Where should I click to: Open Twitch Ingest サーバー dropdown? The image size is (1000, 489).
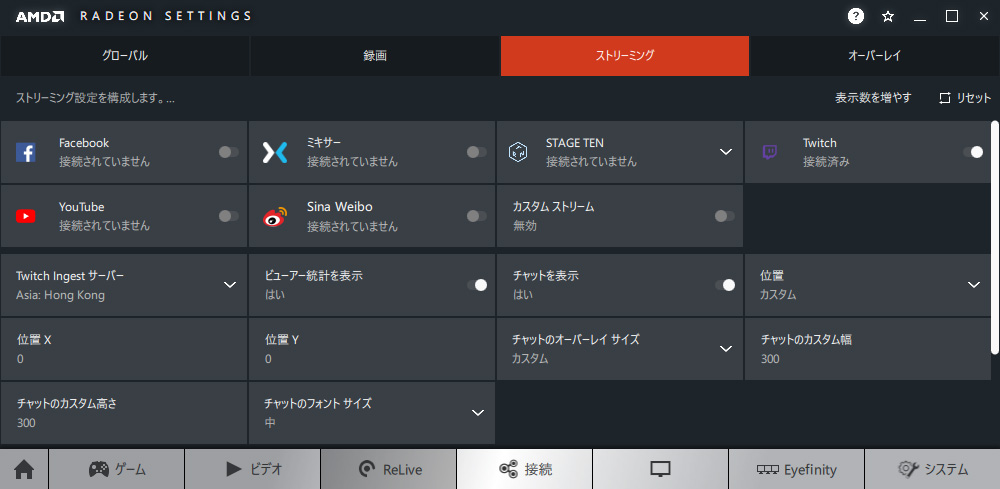tap(124, 285)
